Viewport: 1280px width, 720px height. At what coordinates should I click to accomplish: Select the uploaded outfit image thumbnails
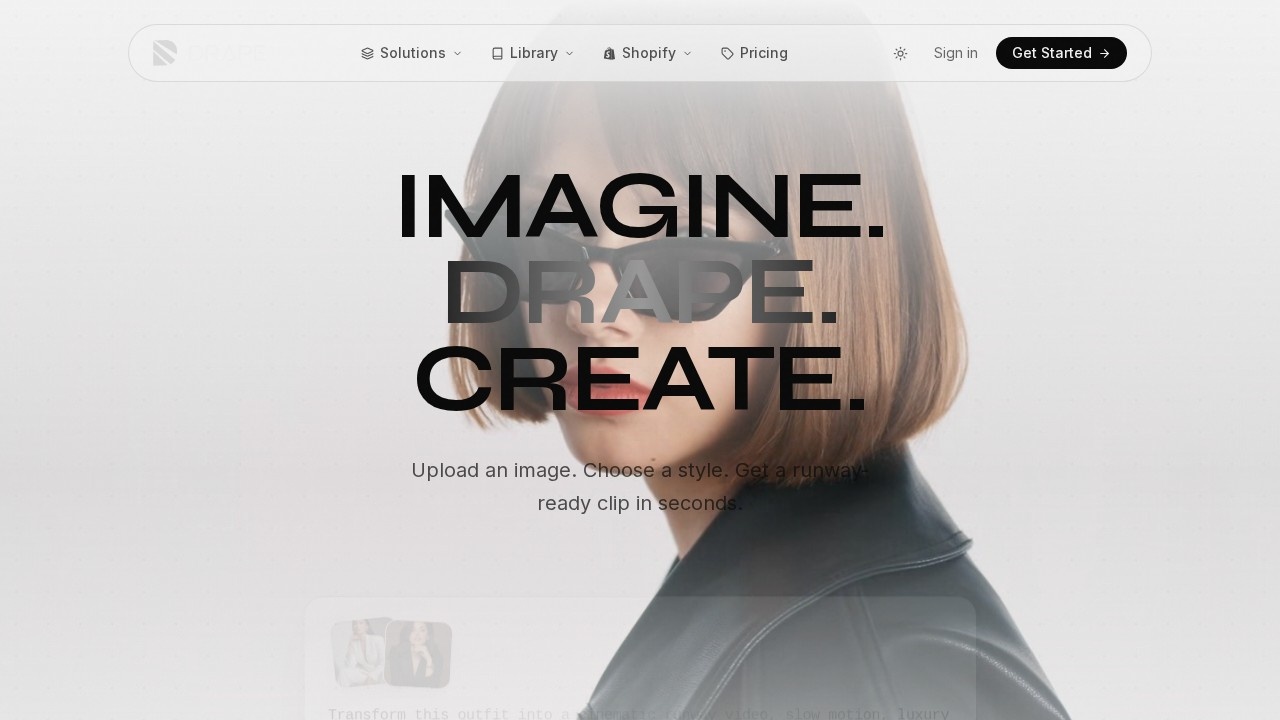coord(391,653)
